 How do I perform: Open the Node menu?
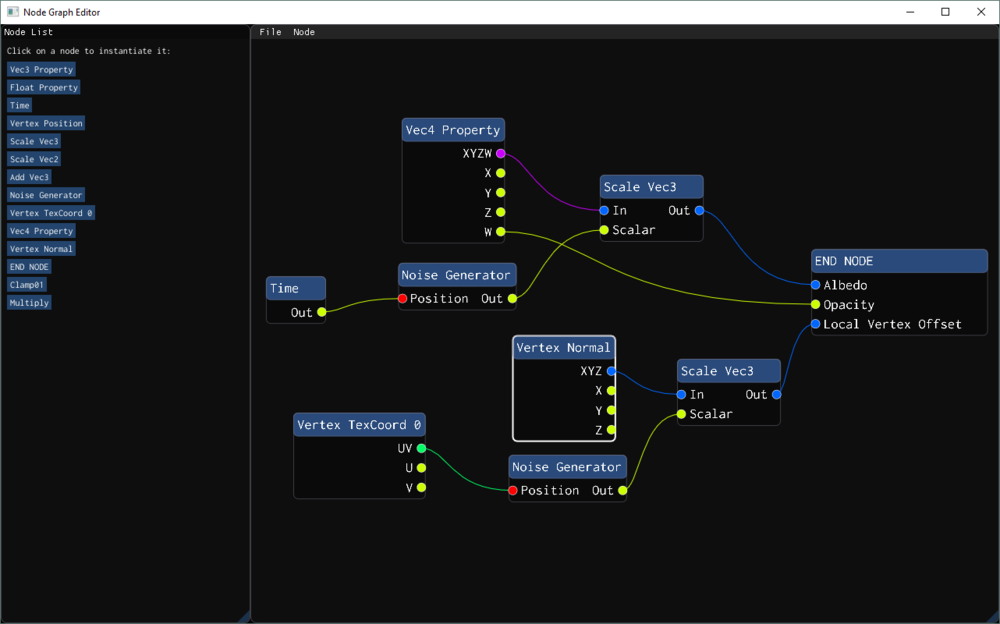tap(303, 31)
